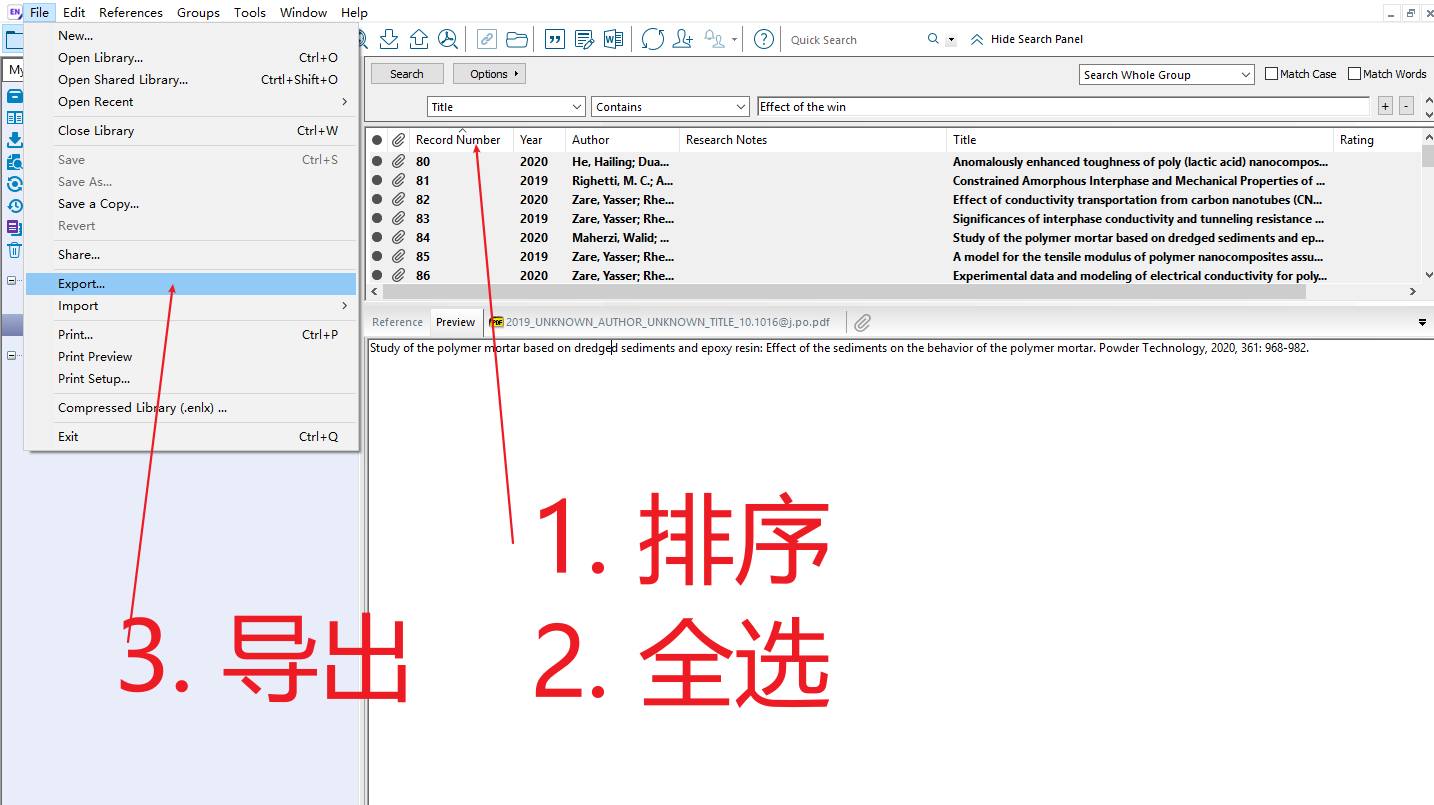The width and height of the screenshot is (1434, 805).
Task: Open the Search Whole Group dropdown
Action: click(1167, 75)
